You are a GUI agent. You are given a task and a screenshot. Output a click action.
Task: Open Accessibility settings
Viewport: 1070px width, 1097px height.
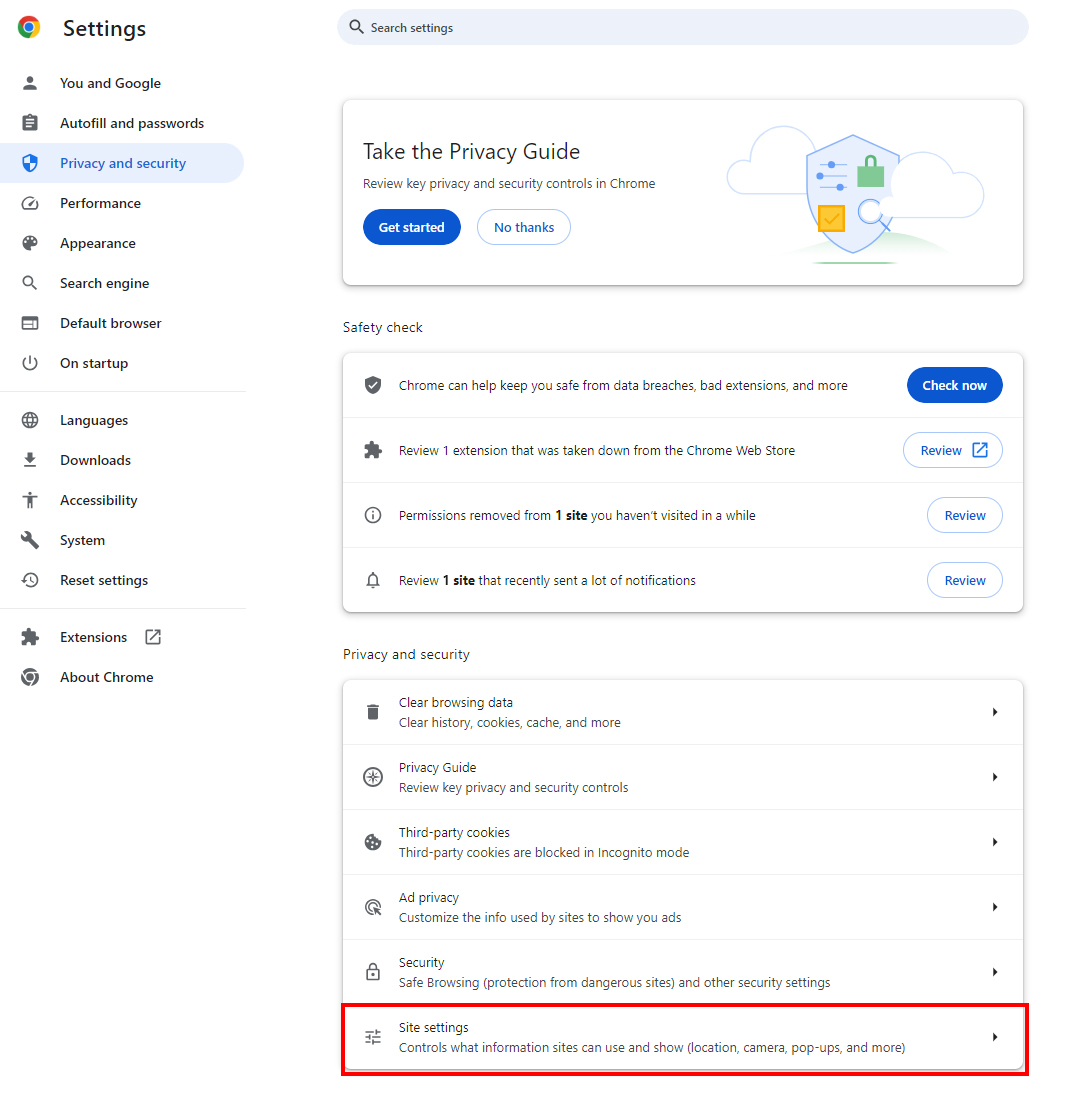(x=122, y=500)
